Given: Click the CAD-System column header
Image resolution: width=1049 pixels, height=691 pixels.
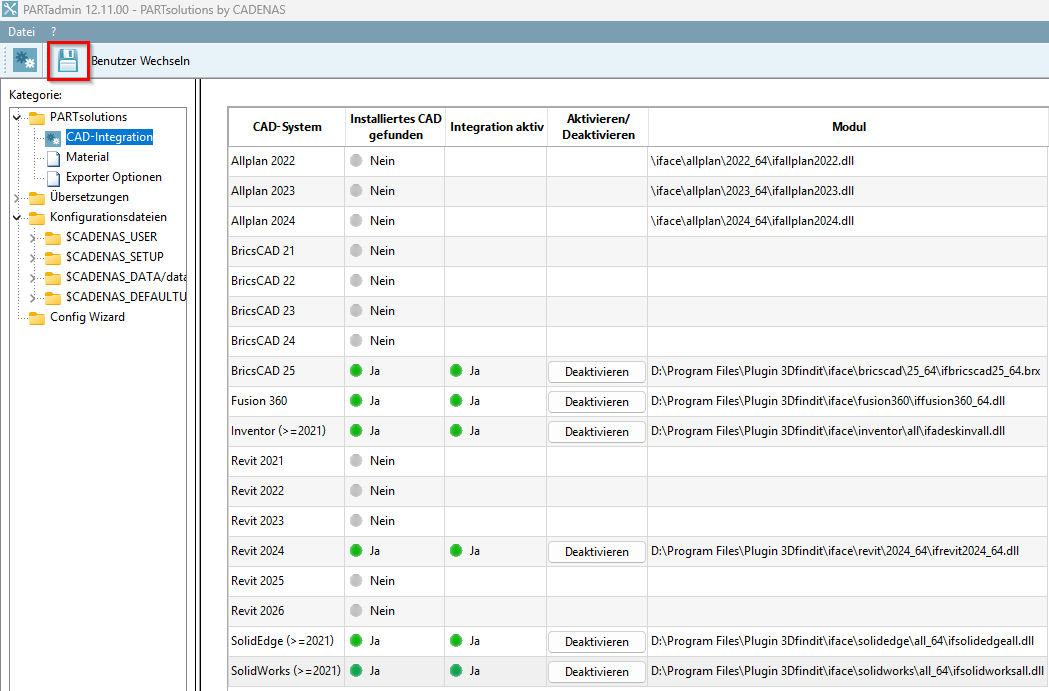Looking at the screenshot, I should point(286,127).
